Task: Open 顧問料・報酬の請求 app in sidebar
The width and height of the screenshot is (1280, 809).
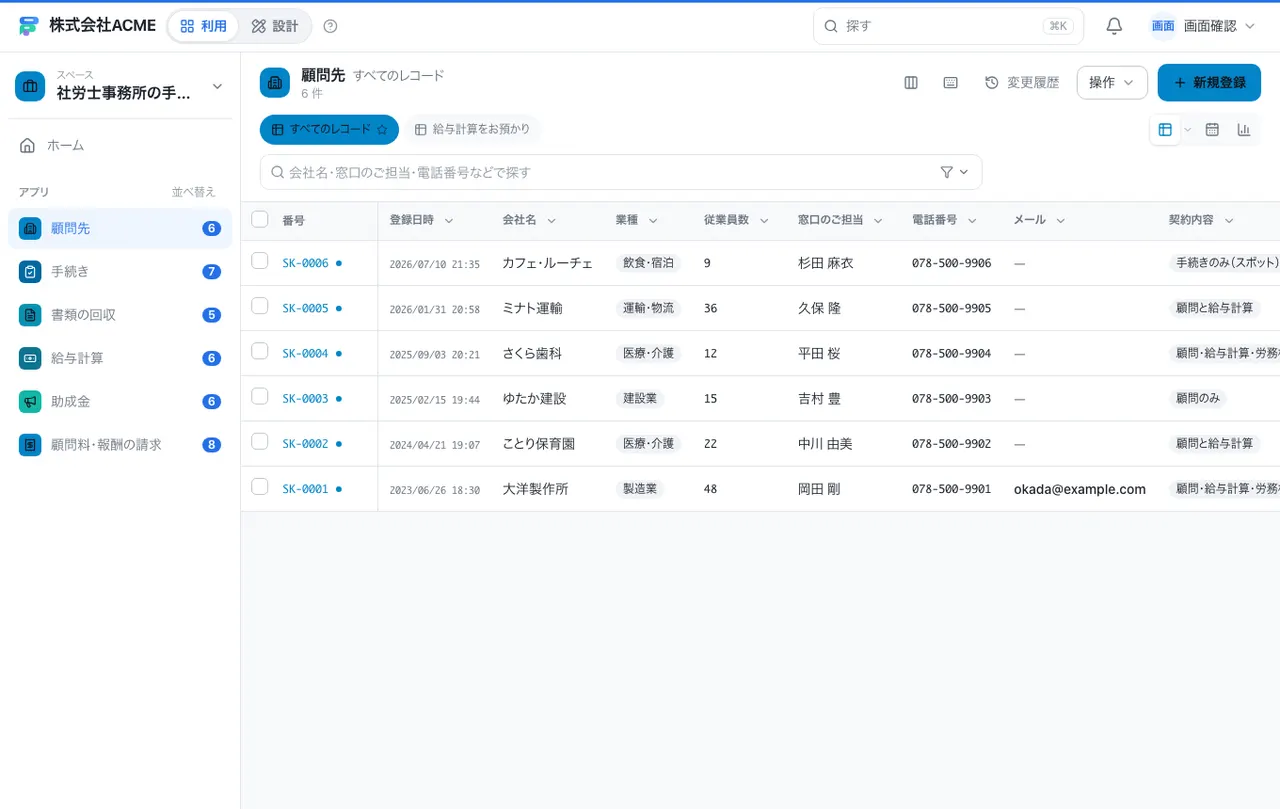Action: pos(120,445)
